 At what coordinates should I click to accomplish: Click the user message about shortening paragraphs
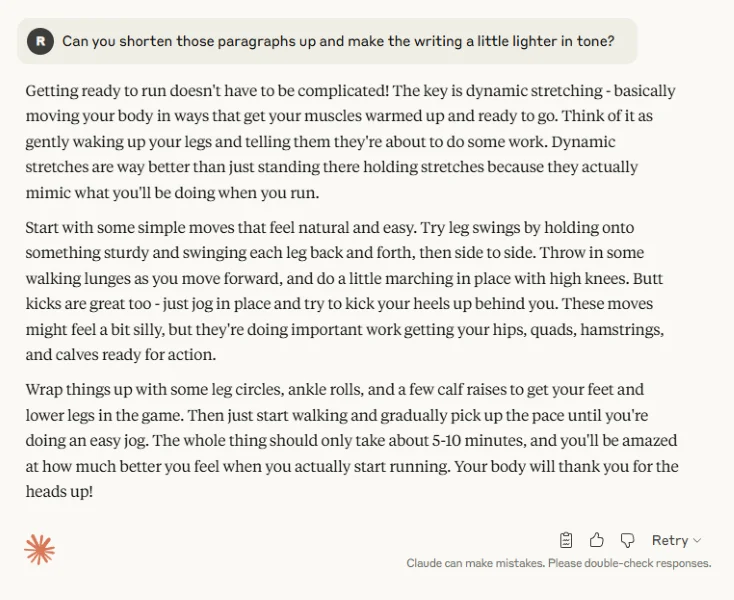point(338,41)
